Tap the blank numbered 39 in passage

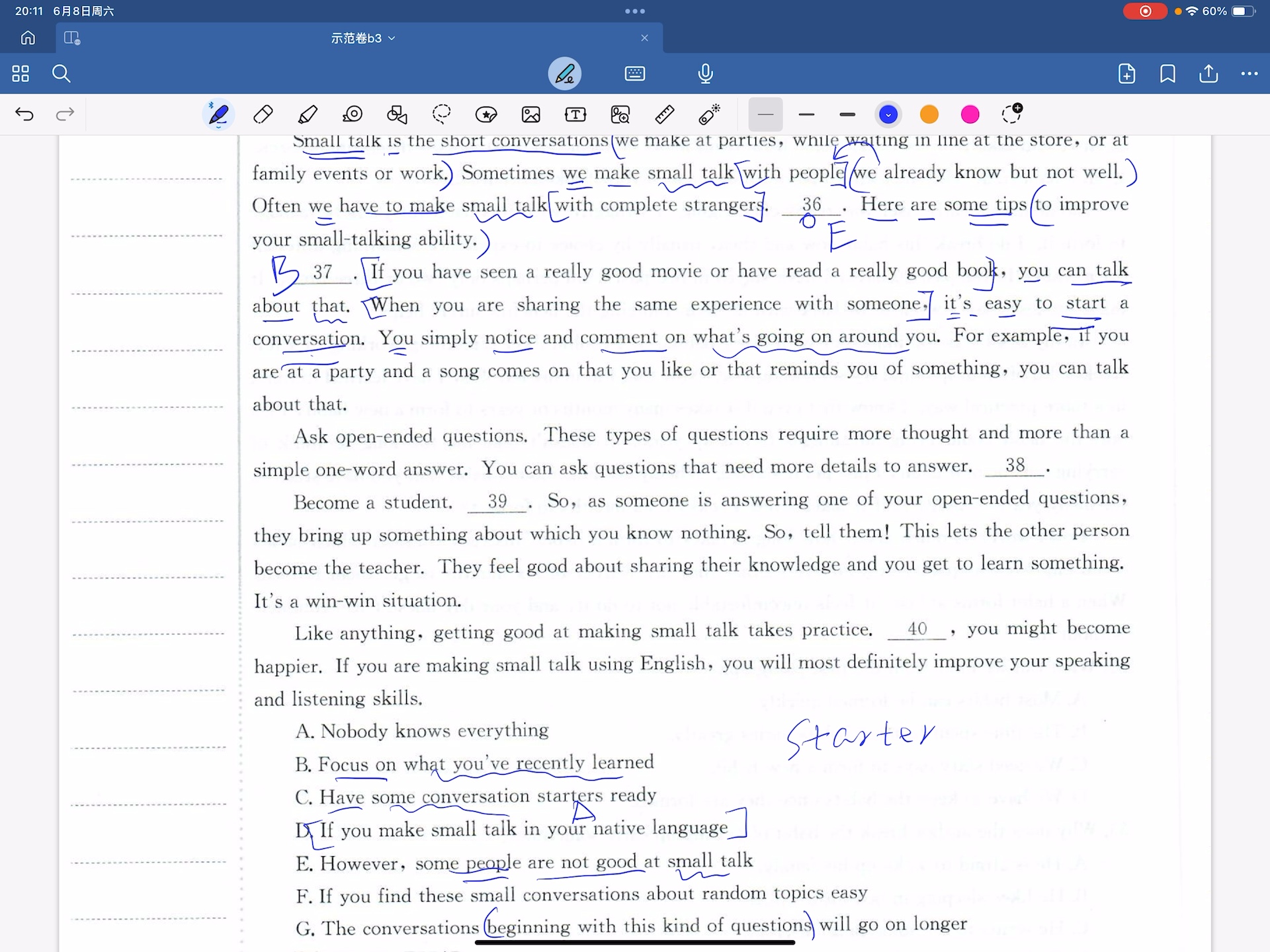(497, 502)
